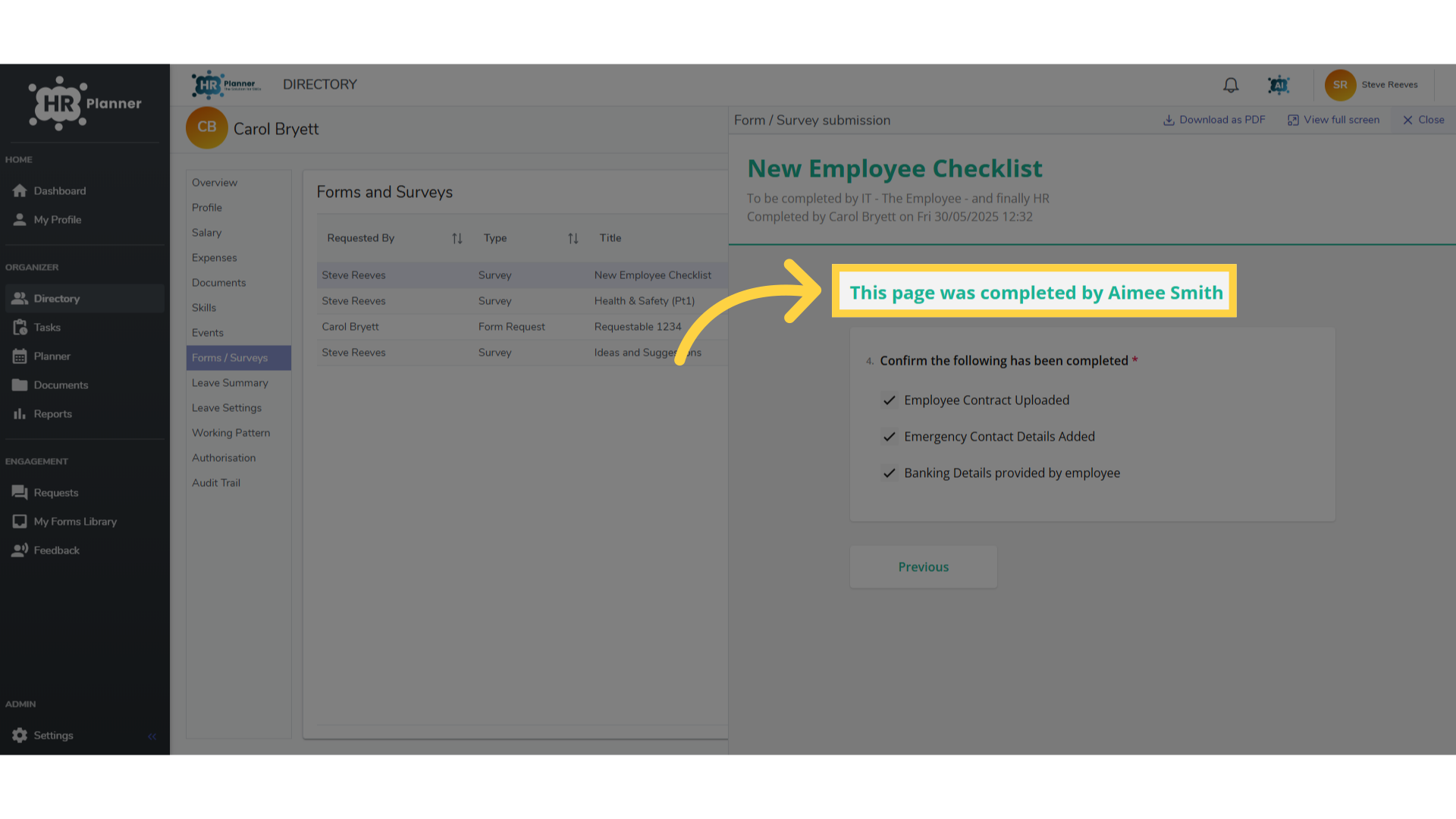Sort by the Requested By column arrows
Image resolution: width=1456 pixels, height=819 pixels.
(x=457, y=238)
